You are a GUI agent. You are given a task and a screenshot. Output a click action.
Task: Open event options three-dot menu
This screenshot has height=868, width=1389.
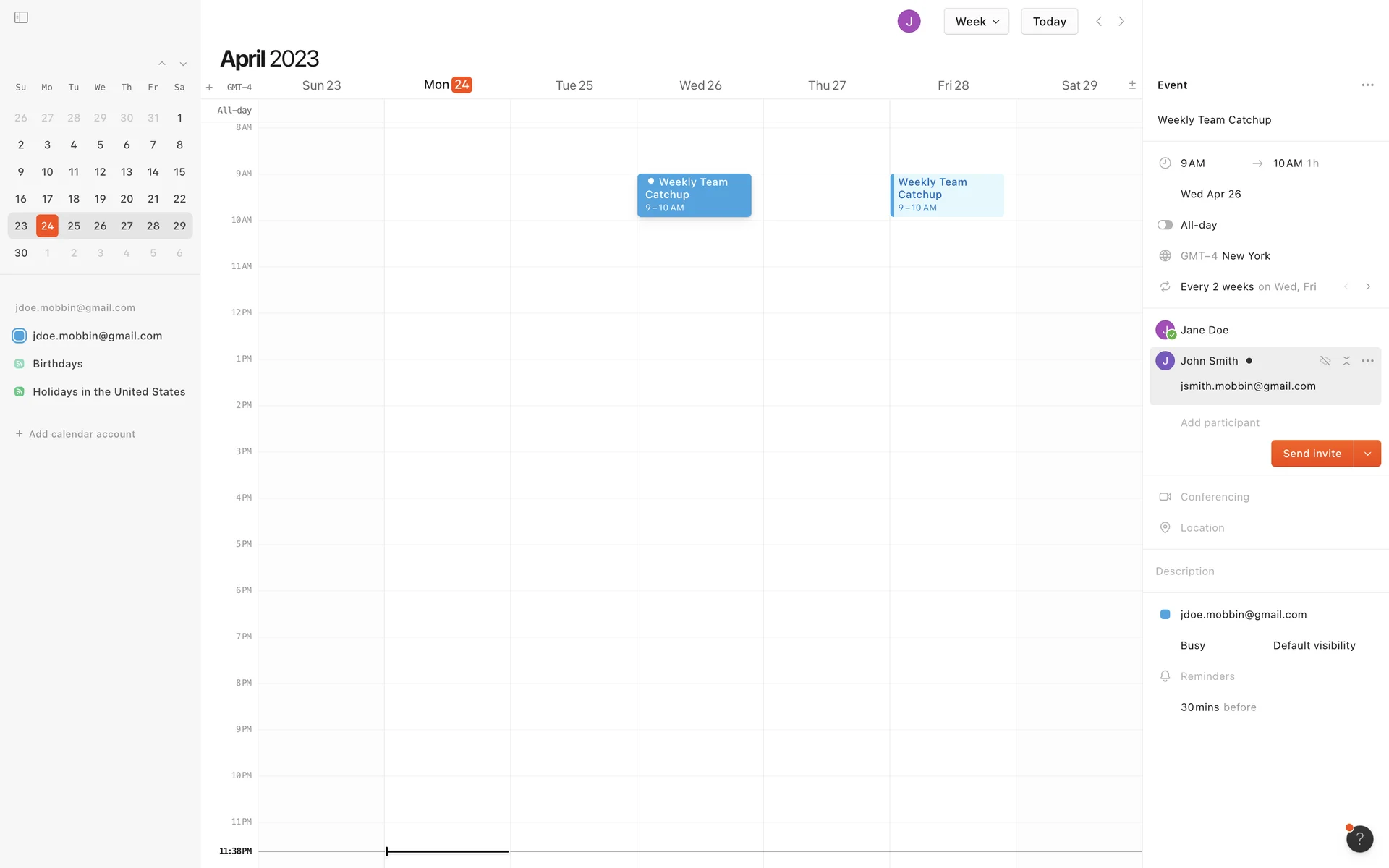point(1367,85)
